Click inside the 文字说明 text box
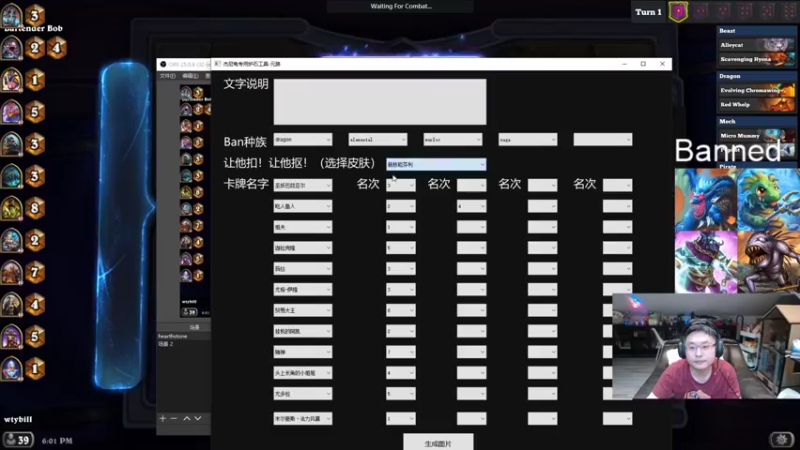Screen dimensions: 800x450 380,102
